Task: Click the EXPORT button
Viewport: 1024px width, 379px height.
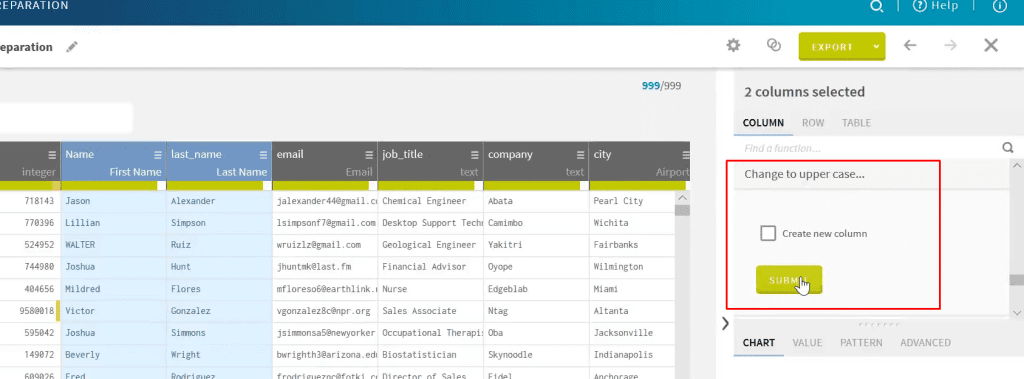Action: click(x=833, y=47)
